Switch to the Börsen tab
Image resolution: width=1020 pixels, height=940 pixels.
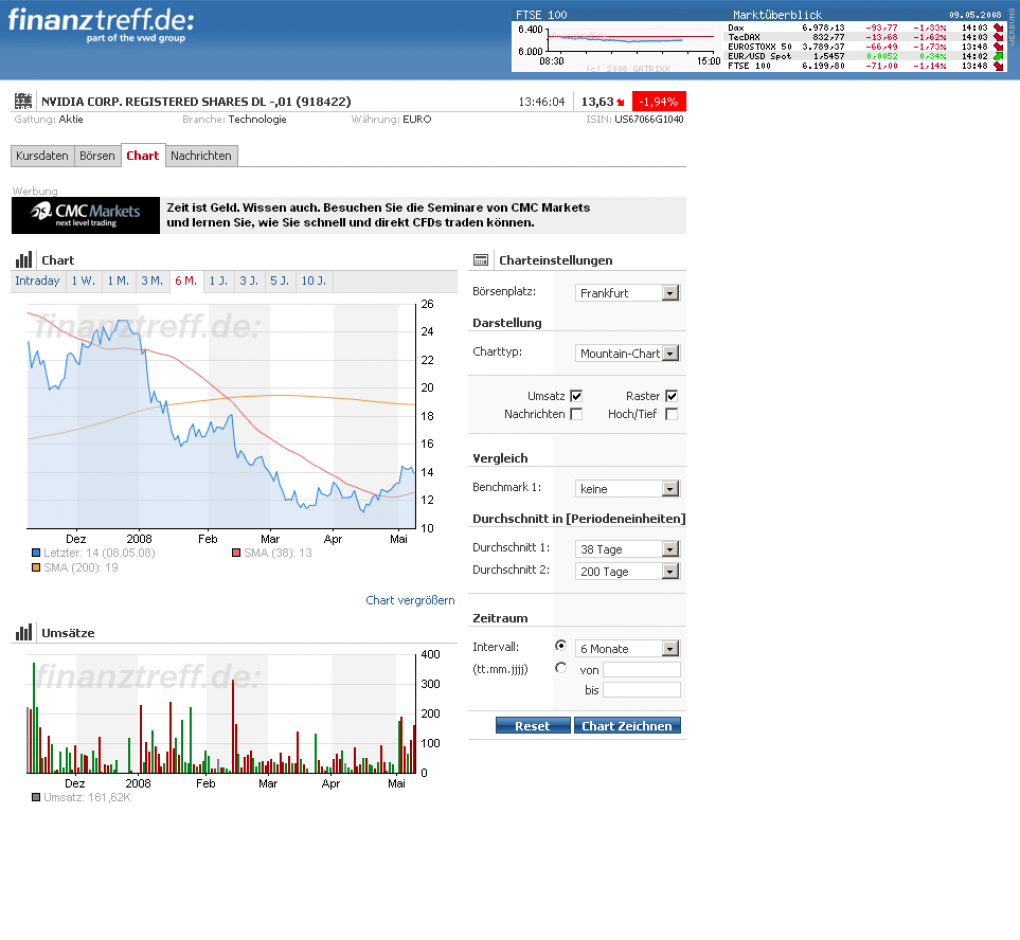(x=98, y=155)
